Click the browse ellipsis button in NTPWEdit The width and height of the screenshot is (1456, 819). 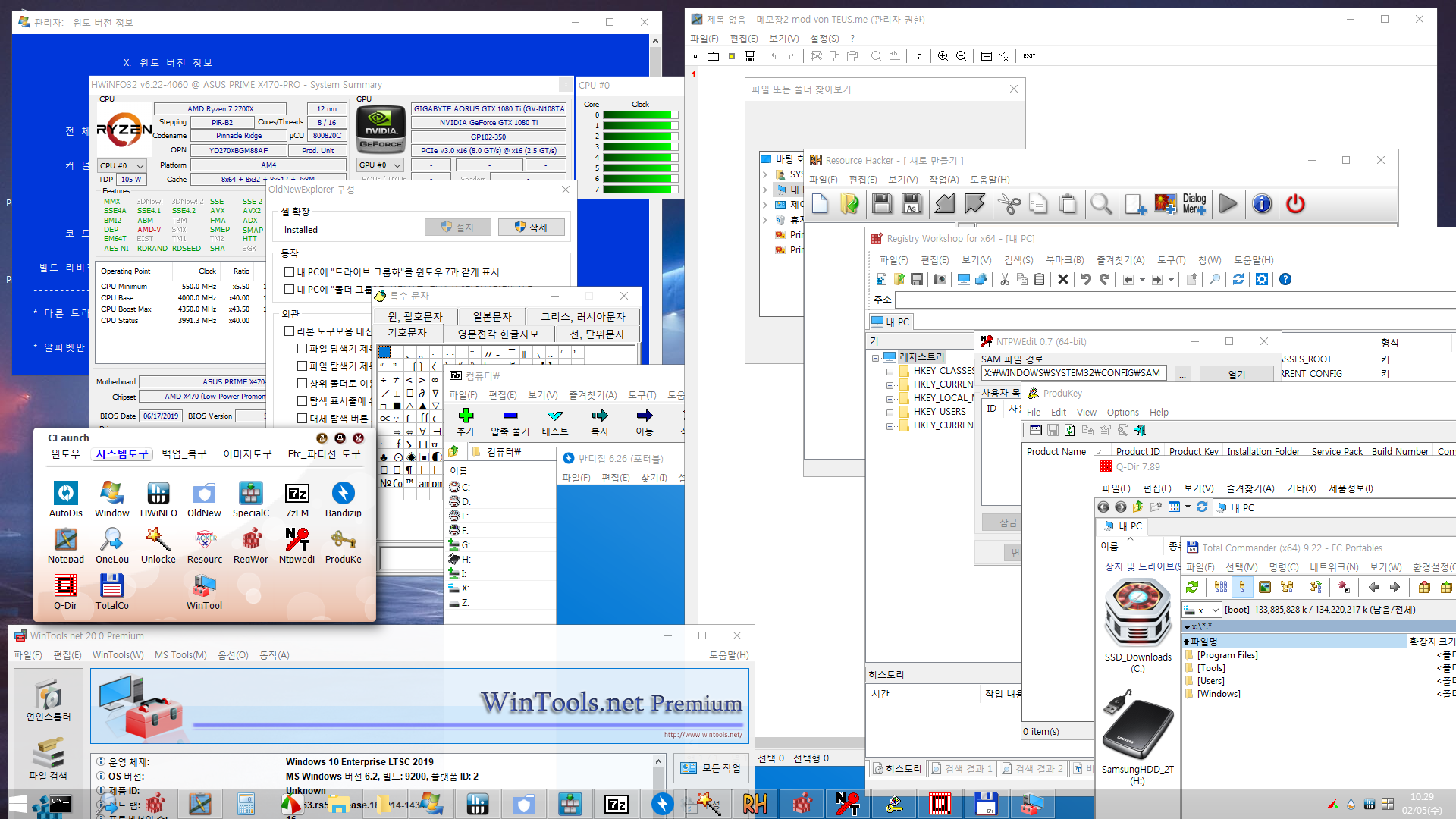pos(1182,374)
